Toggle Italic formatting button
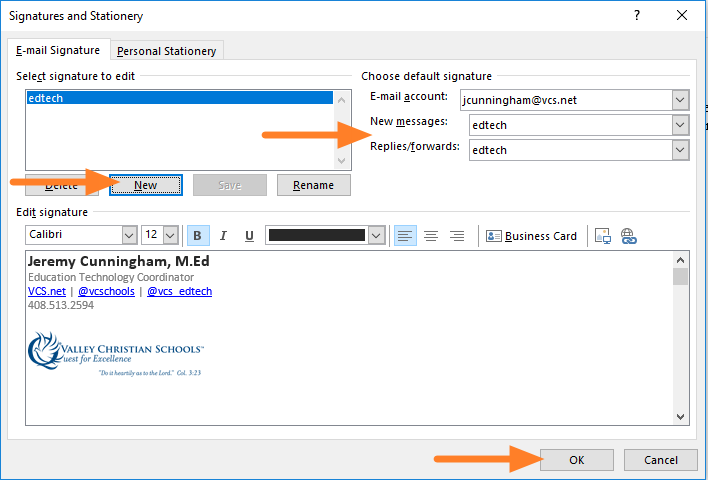Screen dimensions: 708x480 [223, 236]
